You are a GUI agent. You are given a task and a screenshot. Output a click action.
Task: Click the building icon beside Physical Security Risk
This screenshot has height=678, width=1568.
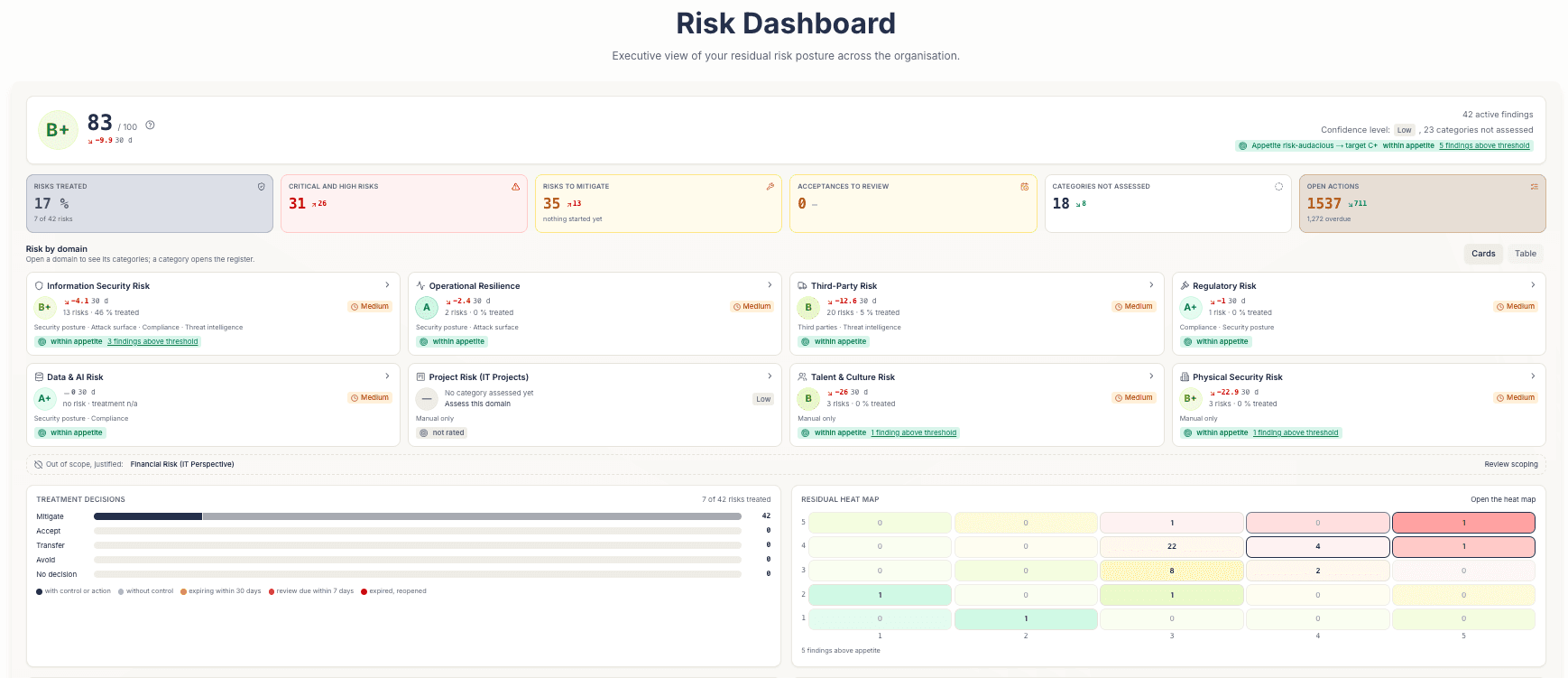tap(1185, 377)
